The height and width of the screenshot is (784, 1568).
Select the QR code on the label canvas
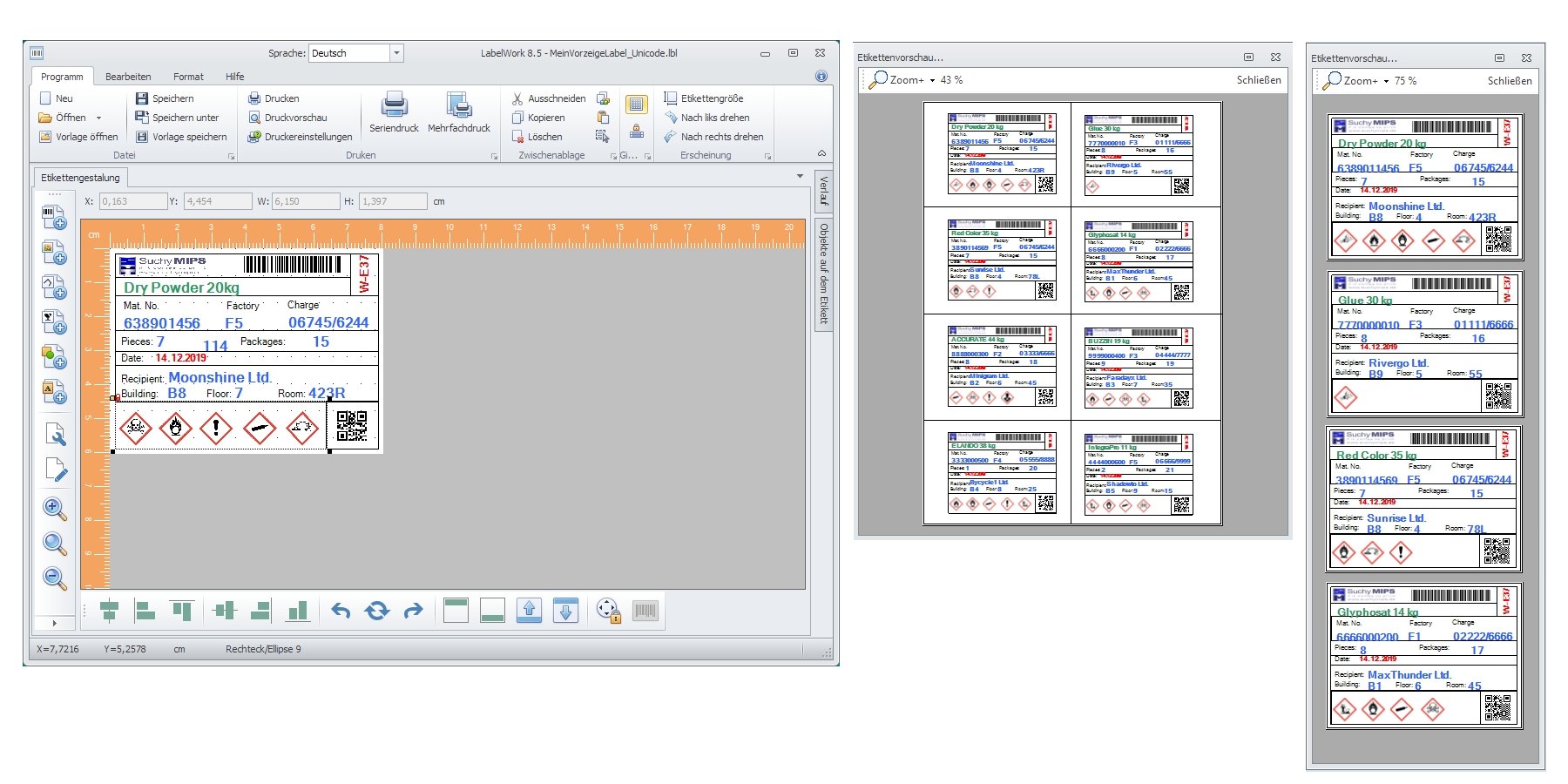(352, 426)
